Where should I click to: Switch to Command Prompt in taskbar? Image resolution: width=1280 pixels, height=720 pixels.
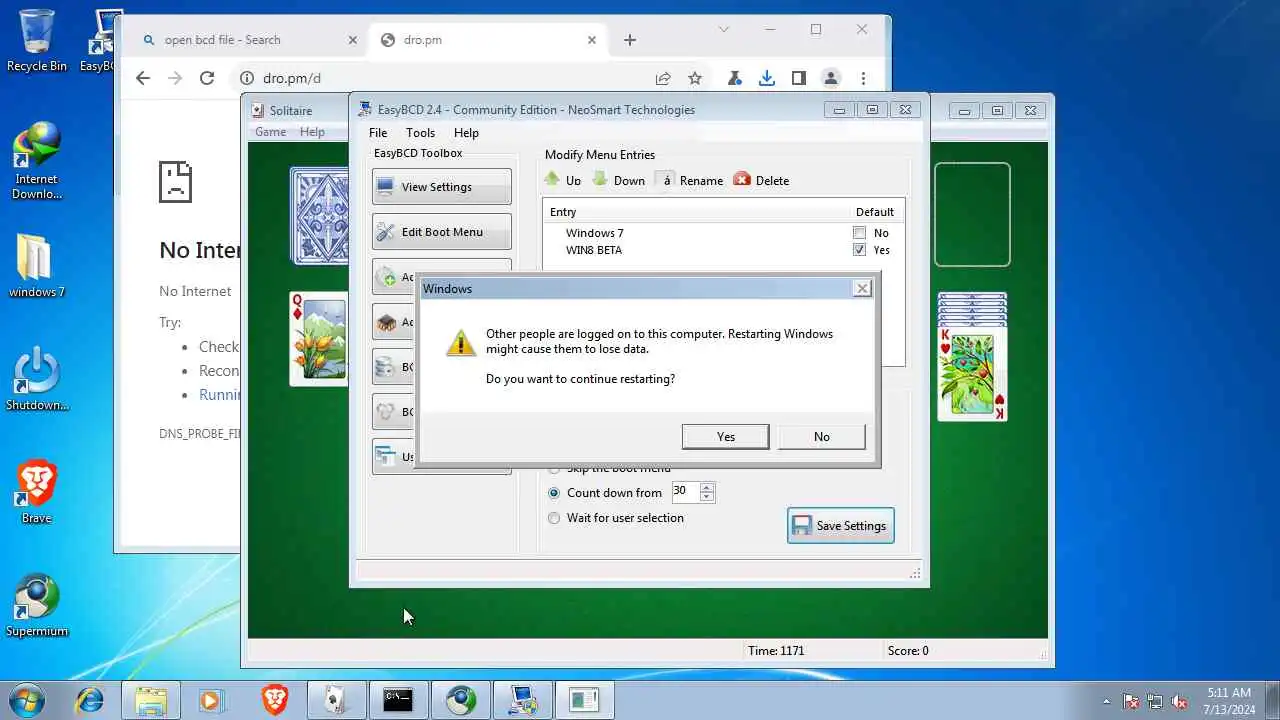[x=398, y=700]
